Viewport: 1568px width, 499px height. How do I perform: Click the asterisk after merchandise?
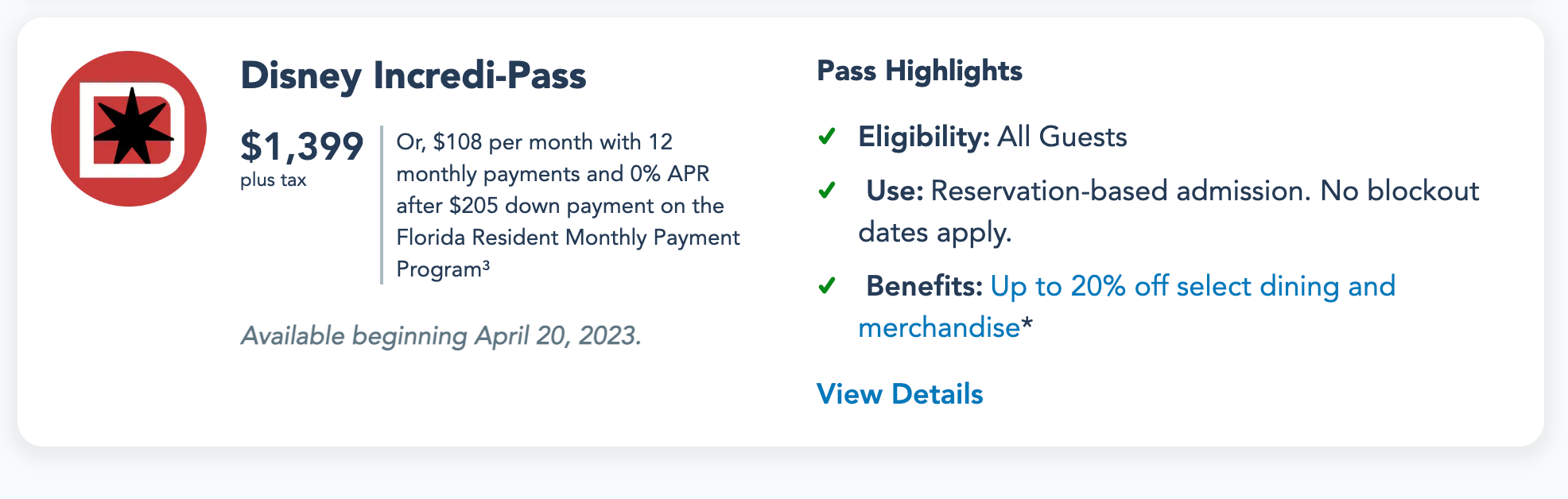tap(1027, 326)
